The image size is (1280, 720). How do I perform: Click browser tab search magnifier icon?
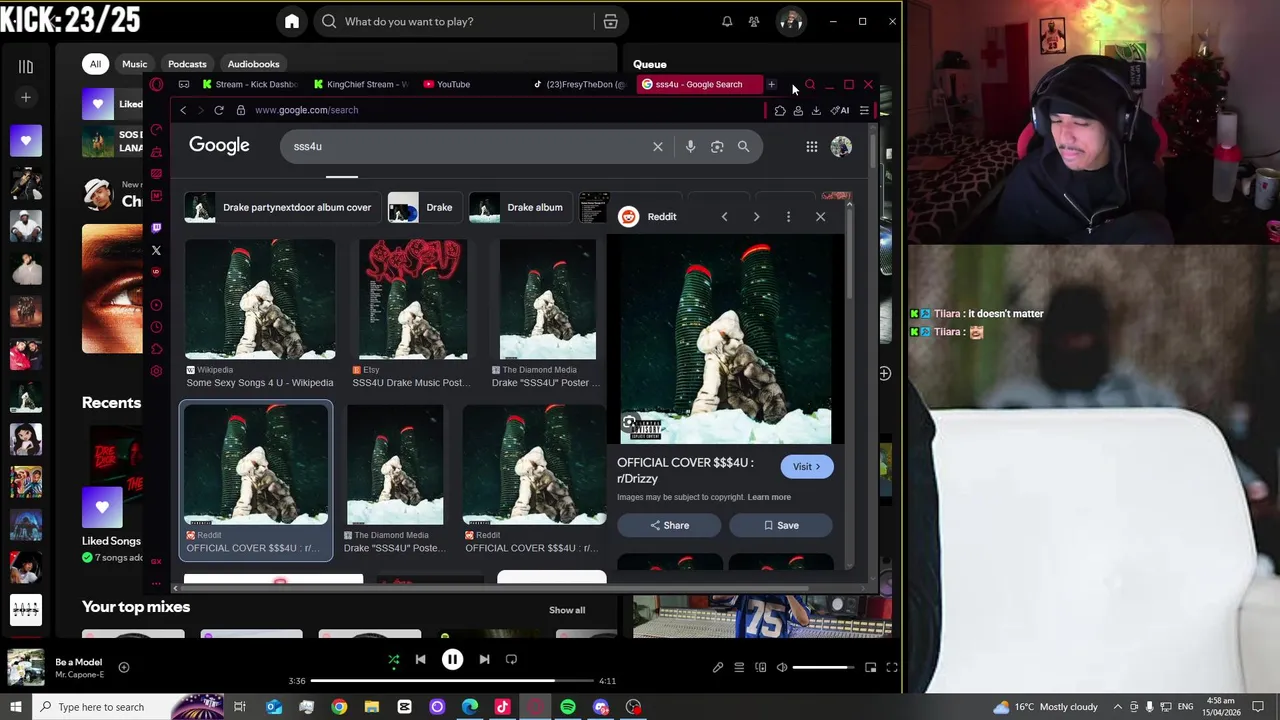coord(810,85)
